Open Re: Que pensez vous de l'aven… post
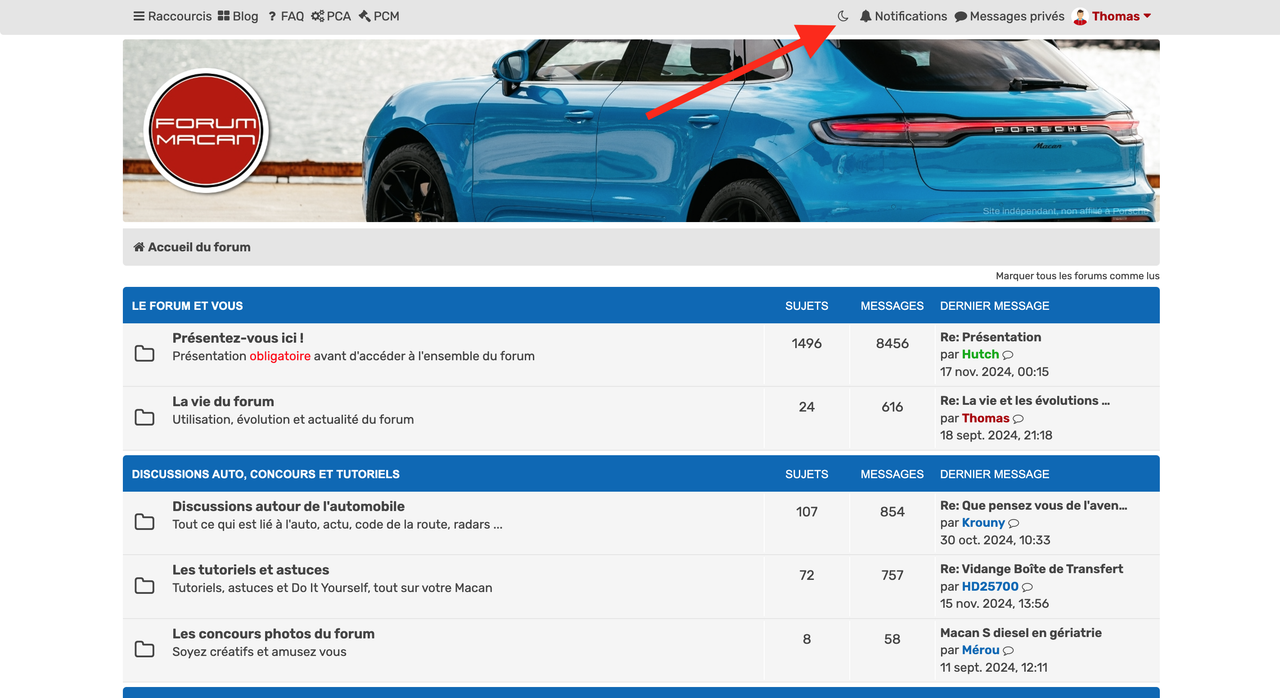Screen dimensions: 1280x698 pyautogui.click(x=1034, y=505)
